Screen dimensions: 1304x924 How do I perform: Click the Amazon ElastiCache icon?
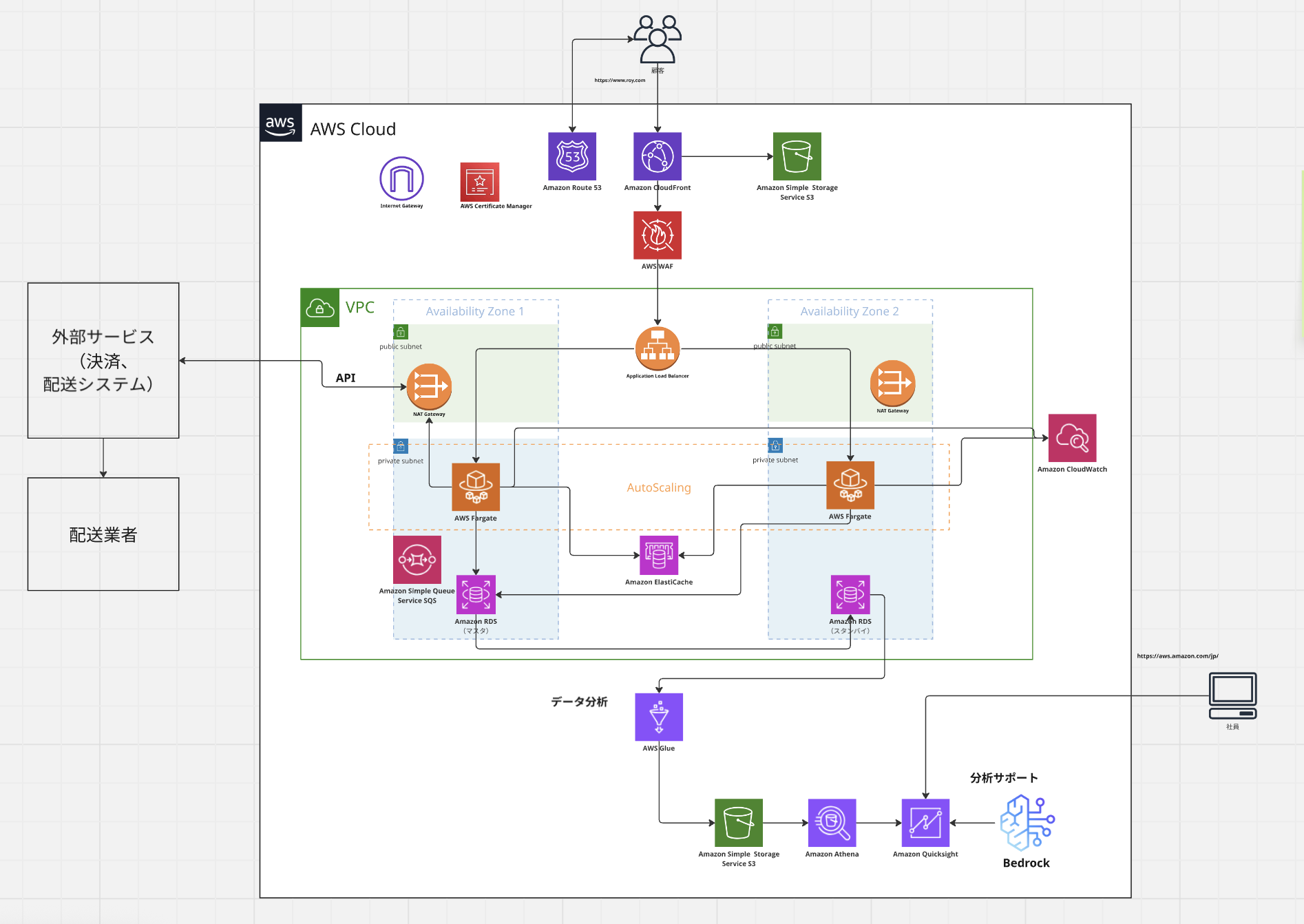pos(659,555)
